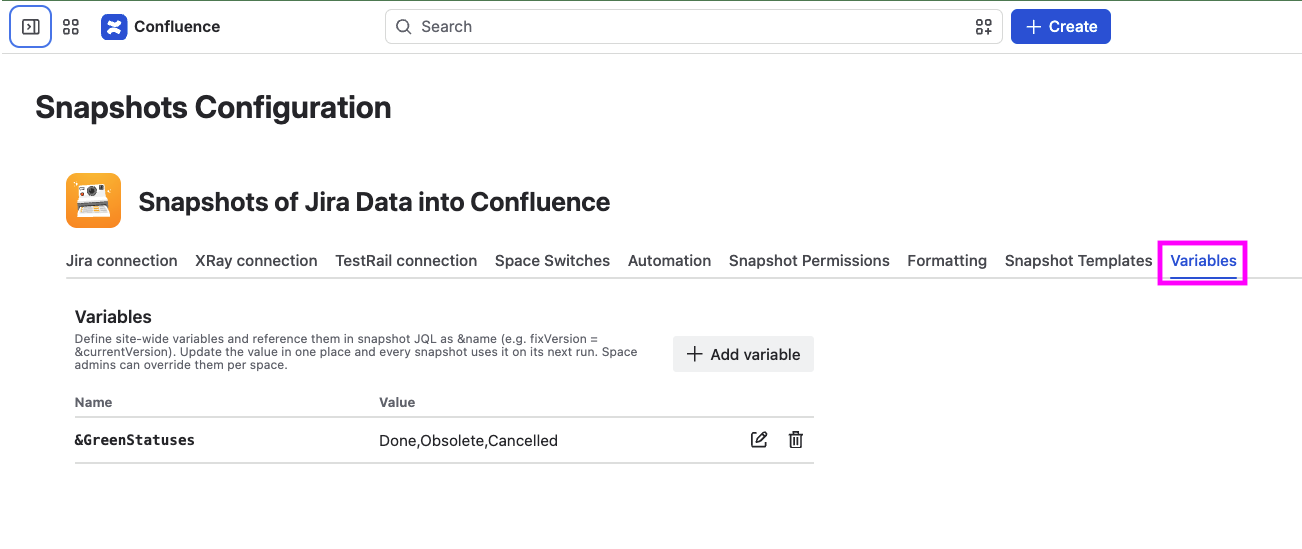Click the Add variable button
The height and width of the screenshot is (549, 1302).
tap(743, 354)
